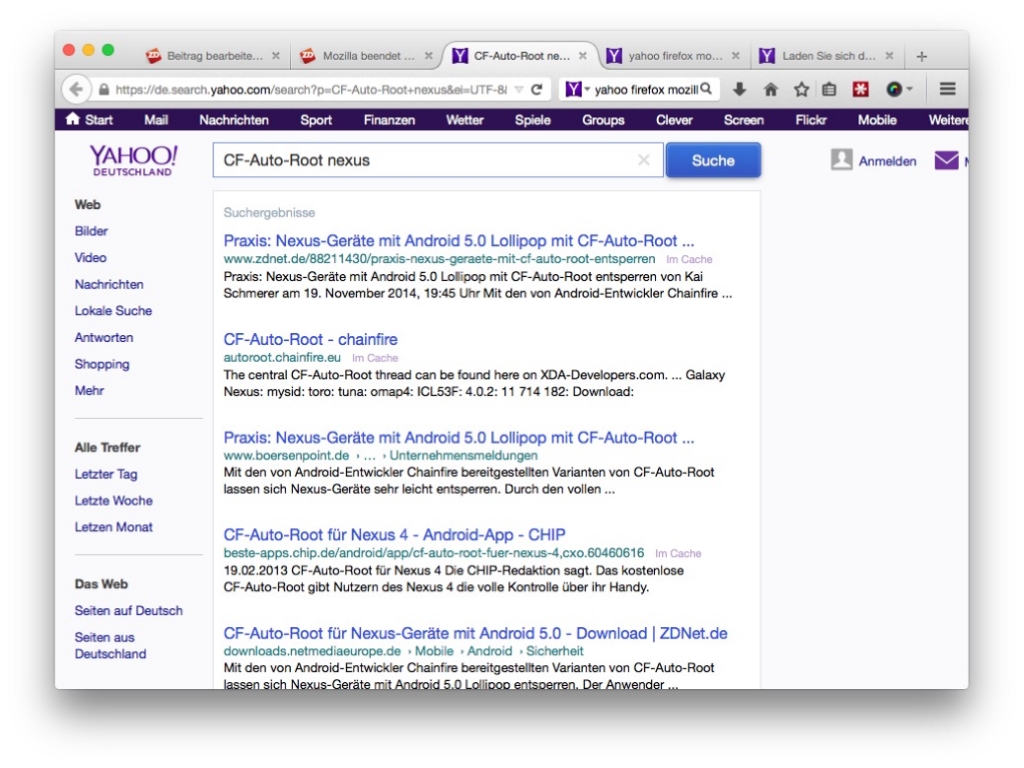Image resolution: width=1024 pixels, height=768 pixels.
Task: Open the 'CF-Auto-Root - chainfire' result
Action: coord(310,340)
